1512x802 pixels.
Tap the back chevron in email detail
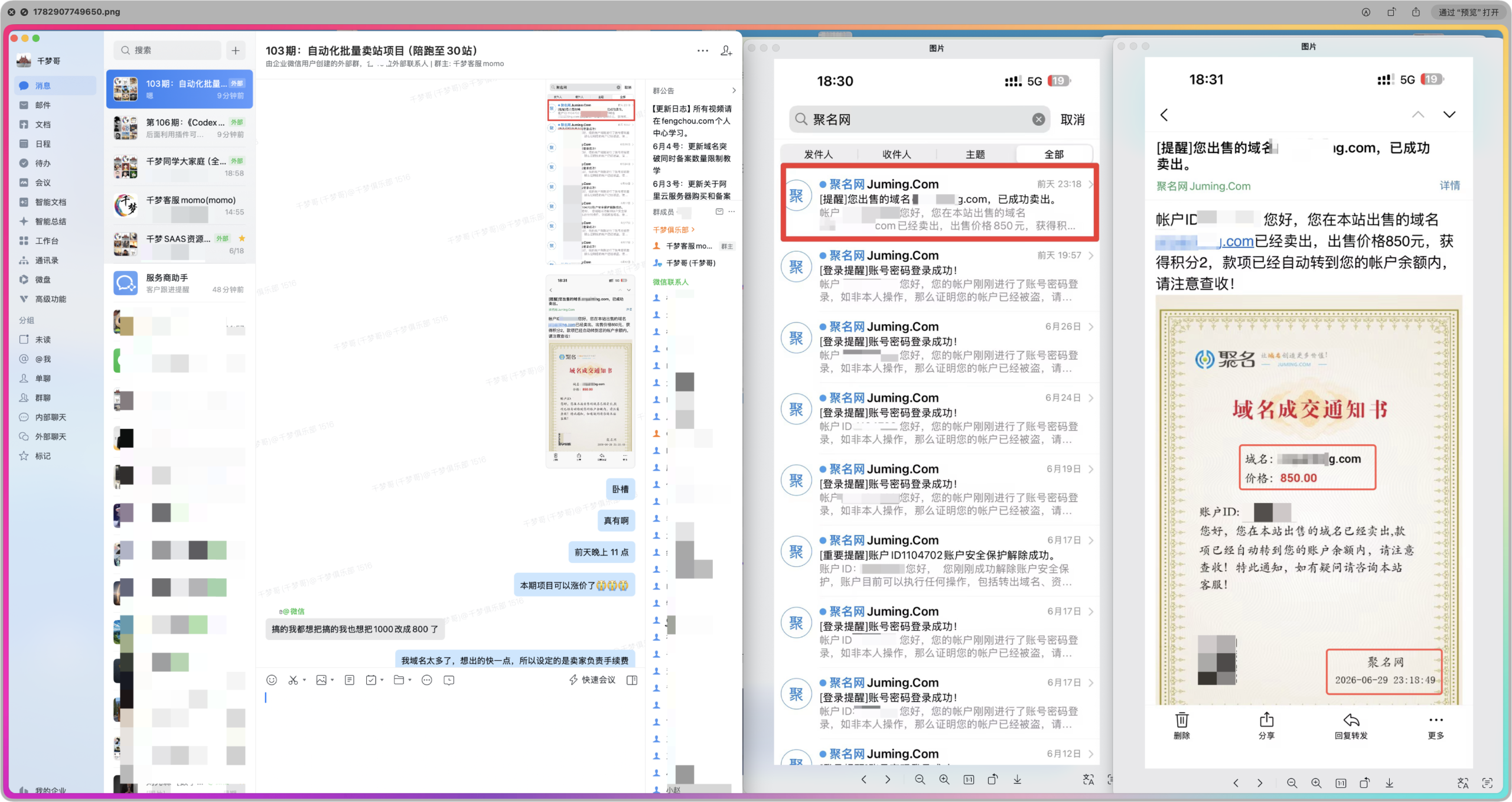coord(1164,115)
